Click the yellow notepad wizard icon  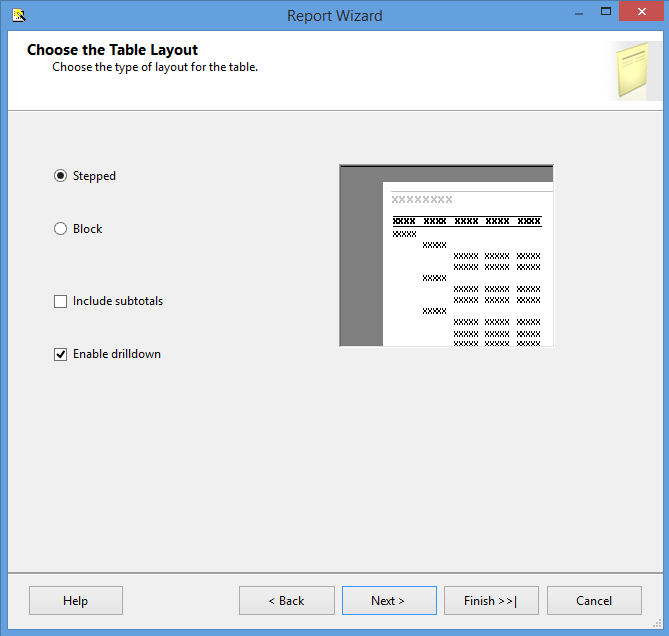(x=633, y=71)
